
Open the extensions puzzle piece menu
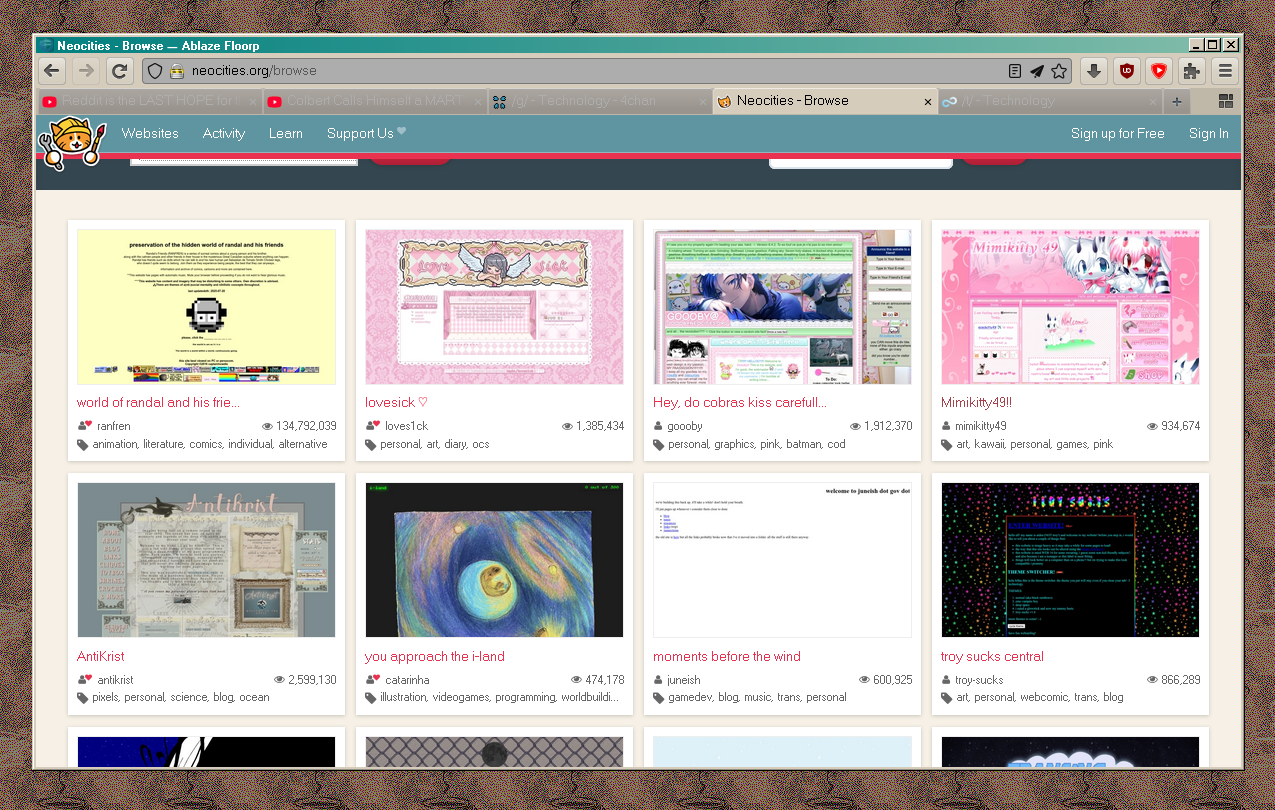1191,71
